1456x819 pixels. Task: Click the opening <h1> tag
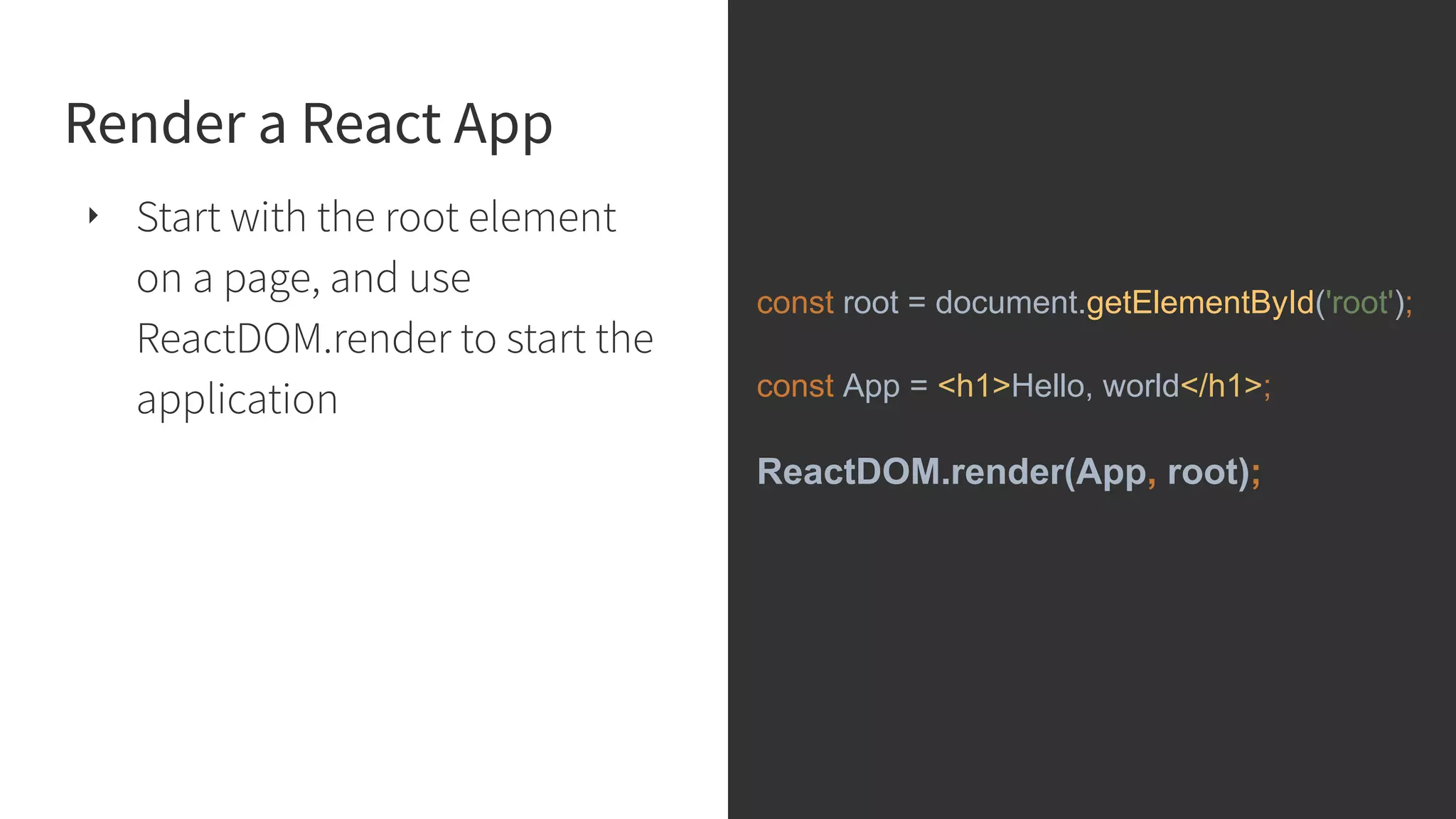(973, 387)
